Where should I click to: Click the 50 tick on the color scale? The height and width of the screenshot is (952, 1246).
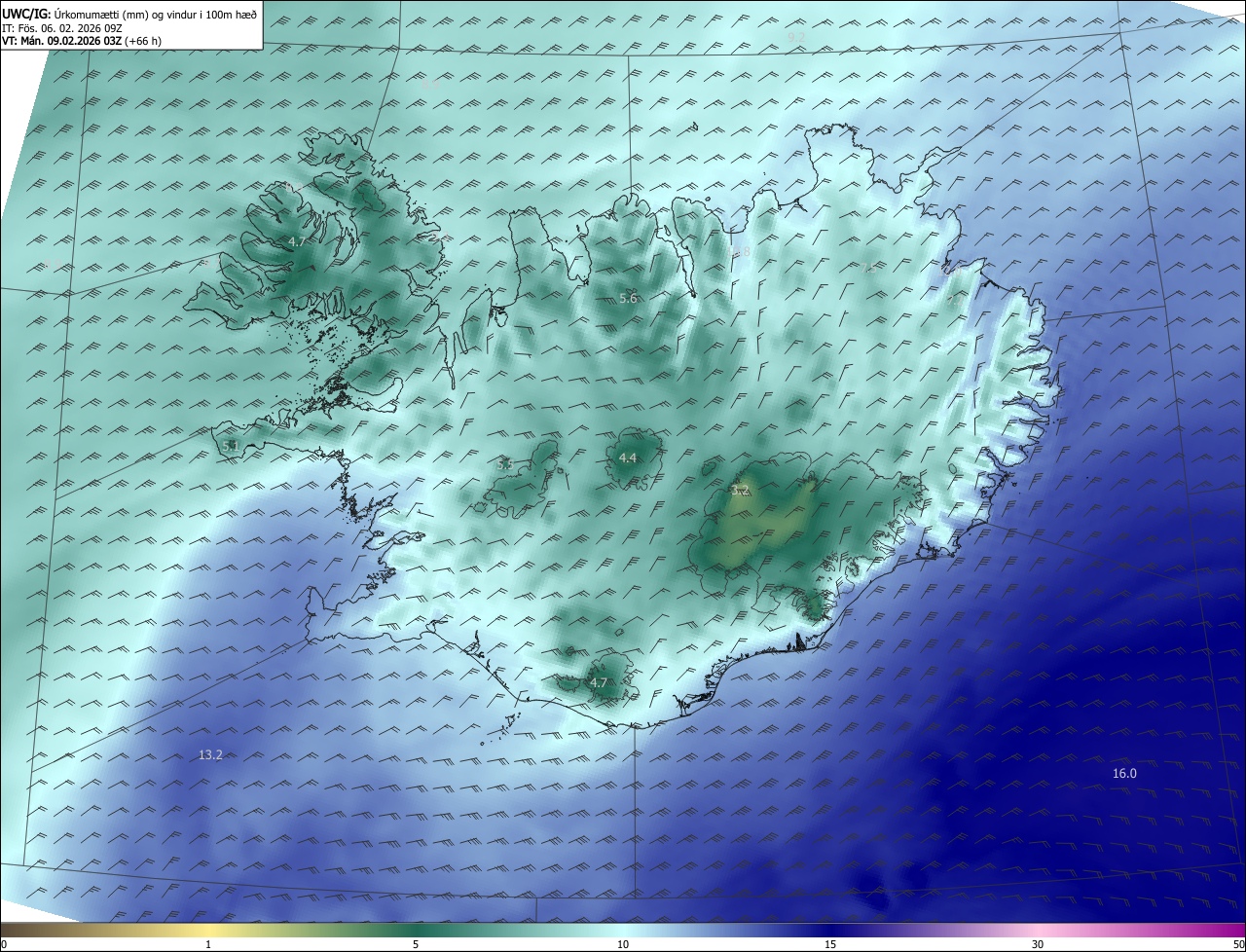[x=1238, y=944]
